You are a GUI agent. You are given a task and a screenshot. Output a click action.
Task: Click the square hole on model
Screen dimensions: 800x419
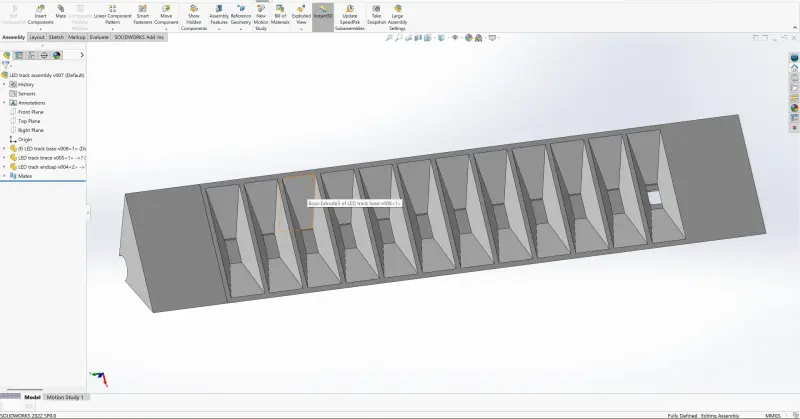[x=654, y=198]
